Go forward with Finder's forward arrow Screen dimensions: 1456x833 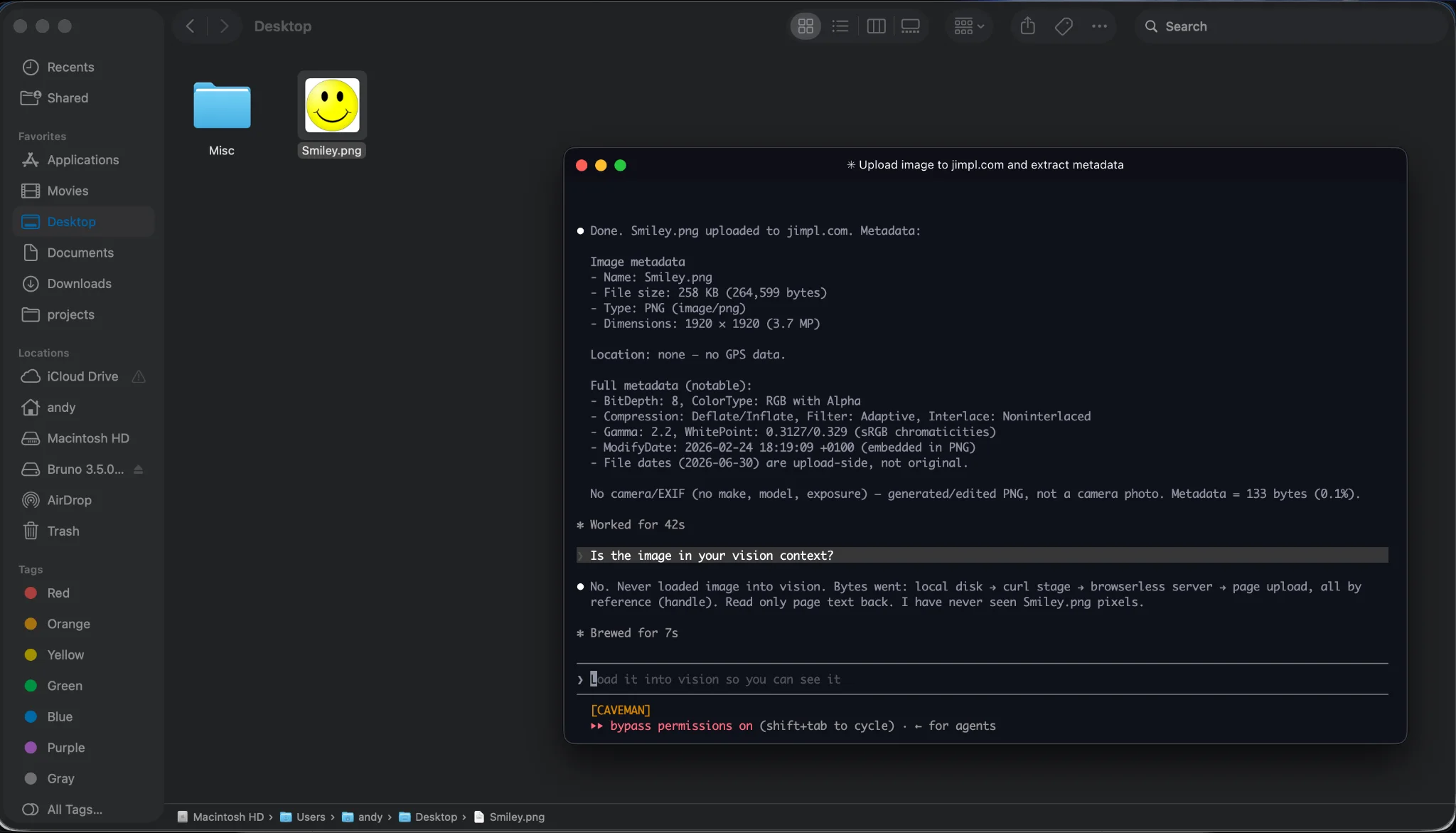coord(224,26)
